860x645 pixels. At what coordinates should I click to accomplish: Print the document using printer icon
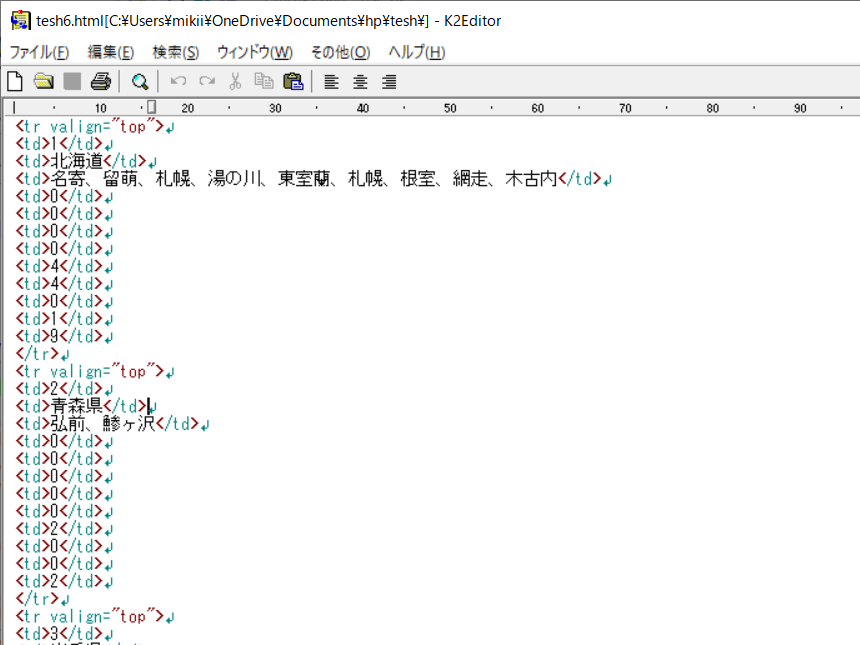(x=100, y=81)
